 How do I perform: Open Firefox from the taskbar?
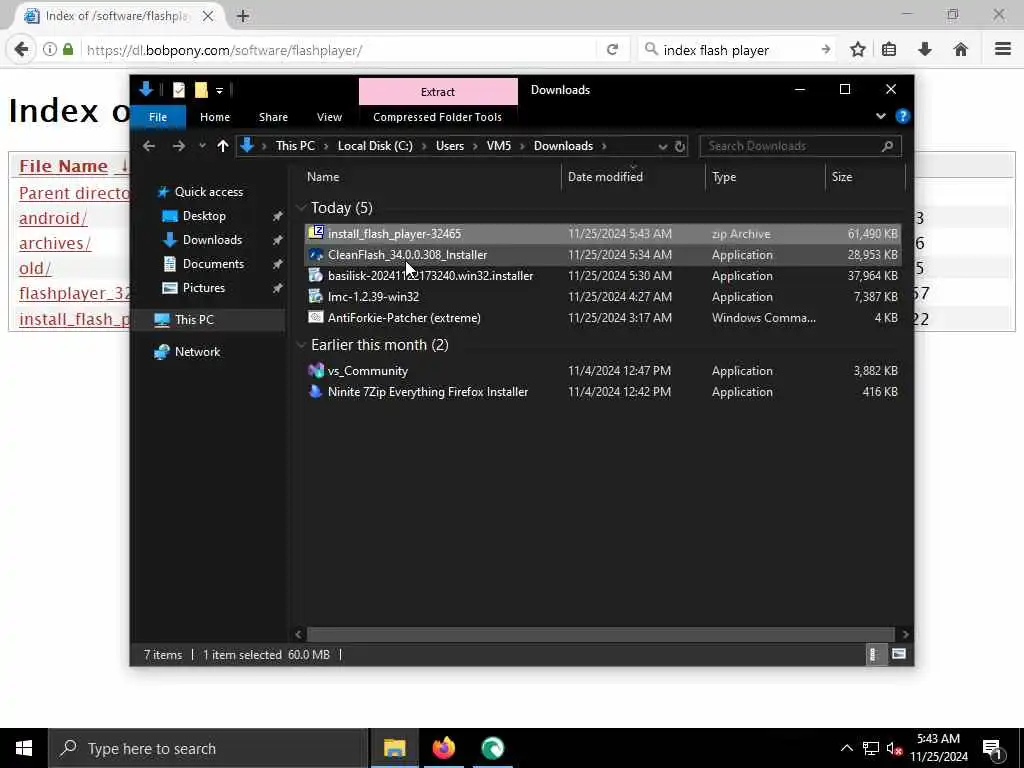[443, 748]
